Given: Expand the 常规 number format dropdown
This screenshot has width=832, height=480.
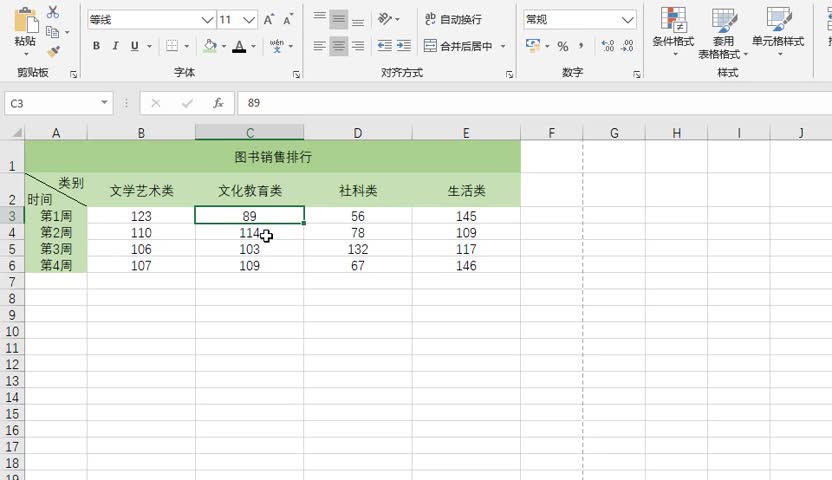Looking at the screenshot, I should click(628, 19).
